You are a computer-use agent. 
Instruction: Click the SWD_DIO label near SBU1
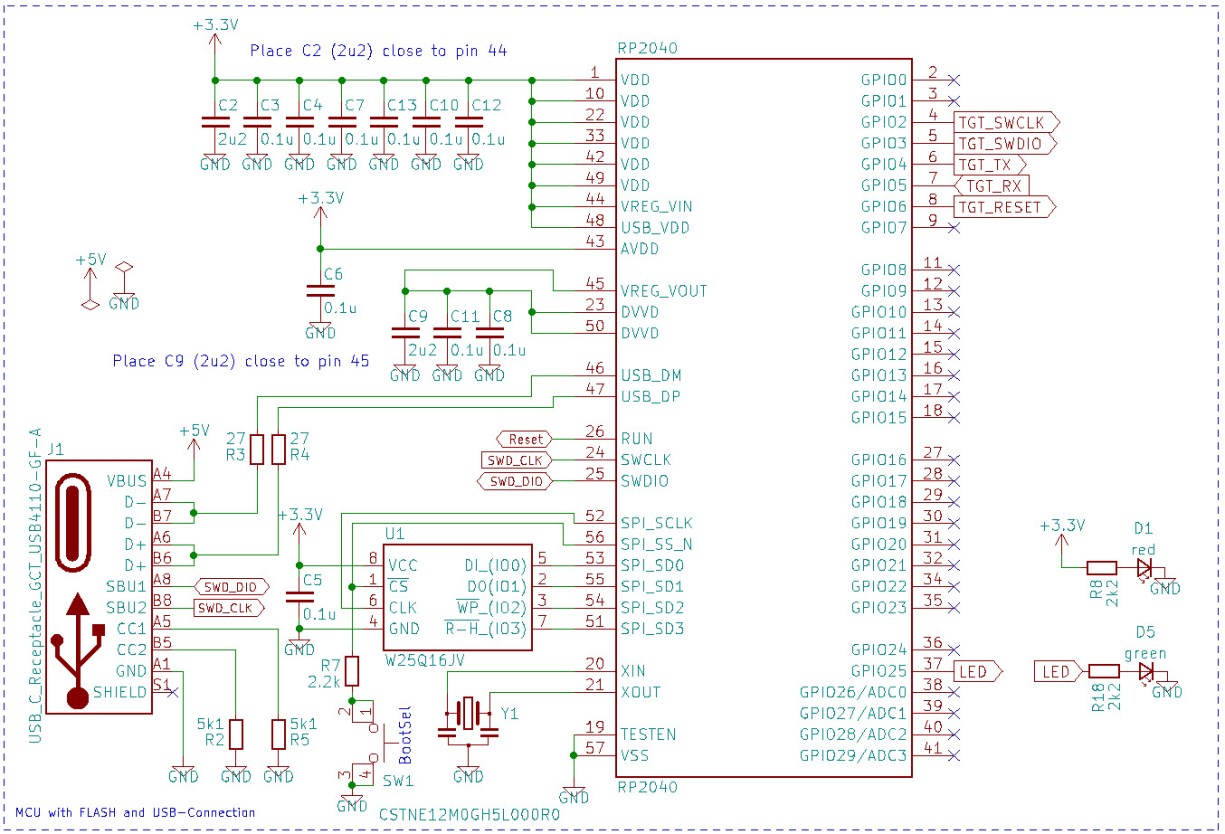tap(231, 585)
